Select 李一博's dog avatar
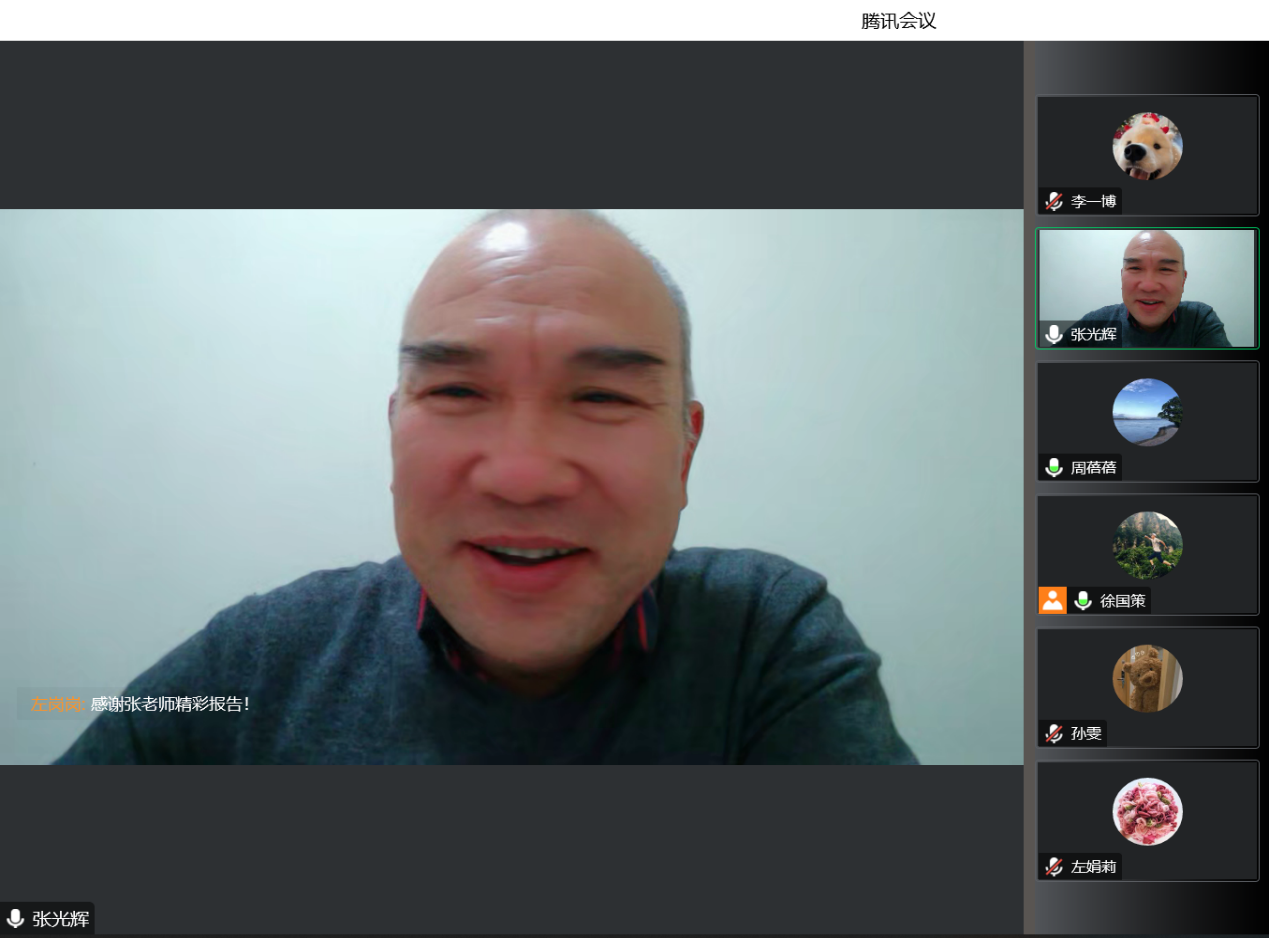 [1147, 146]
